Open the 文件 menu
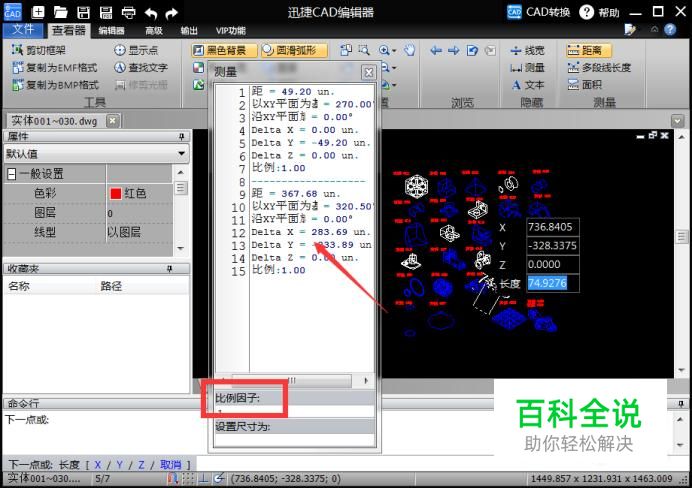This screenshot has height=488, width=692. 23,30
